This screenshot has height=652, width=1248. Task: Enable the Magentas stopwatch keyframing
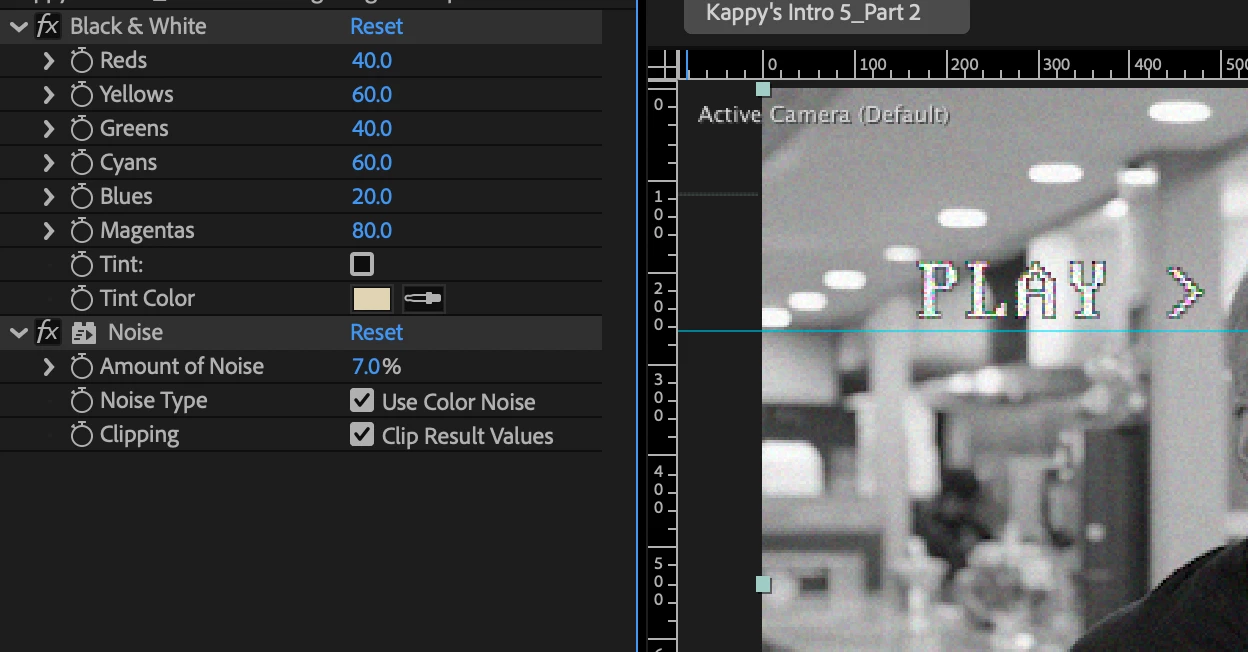(82, 231)
